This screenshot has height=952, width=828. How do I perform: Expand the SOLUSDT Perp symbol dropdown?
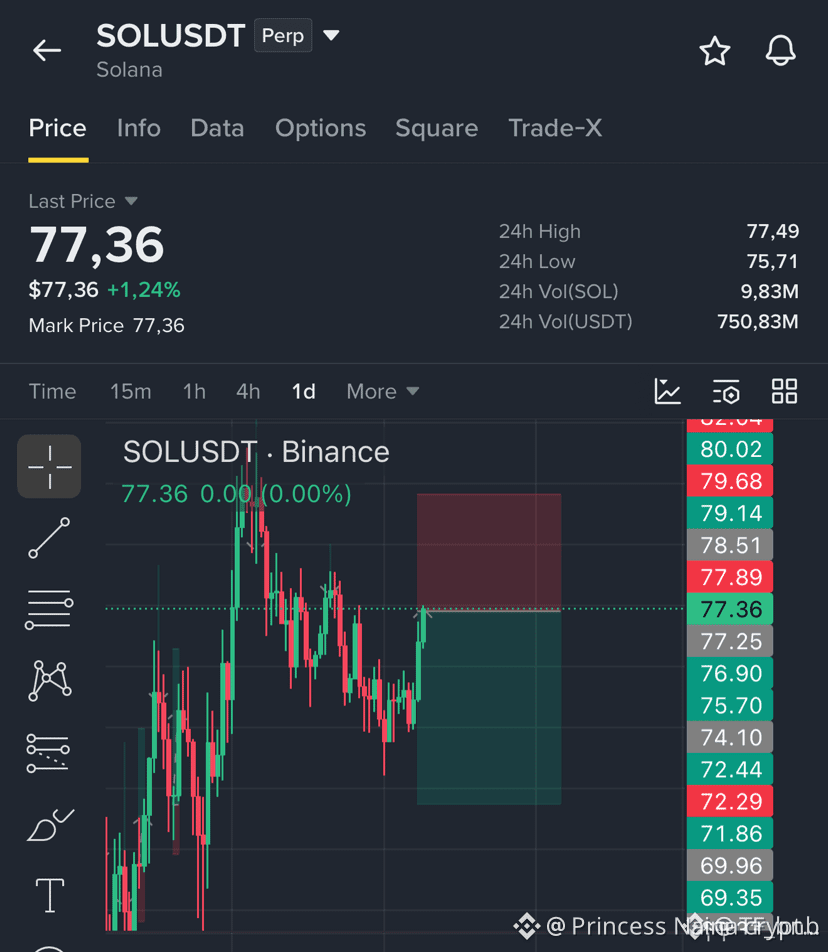331,35
